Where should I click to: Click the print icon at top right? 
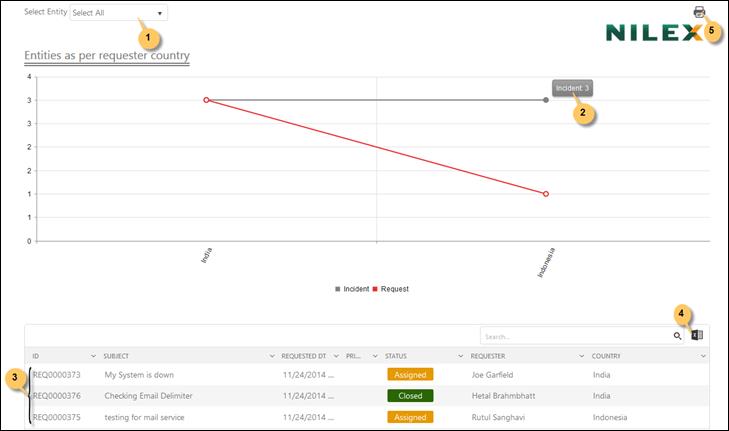(699, 12)
